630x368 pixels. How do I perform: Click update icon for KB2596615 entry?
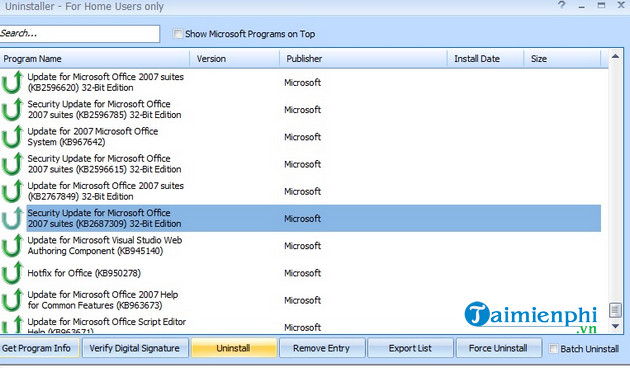12,164
